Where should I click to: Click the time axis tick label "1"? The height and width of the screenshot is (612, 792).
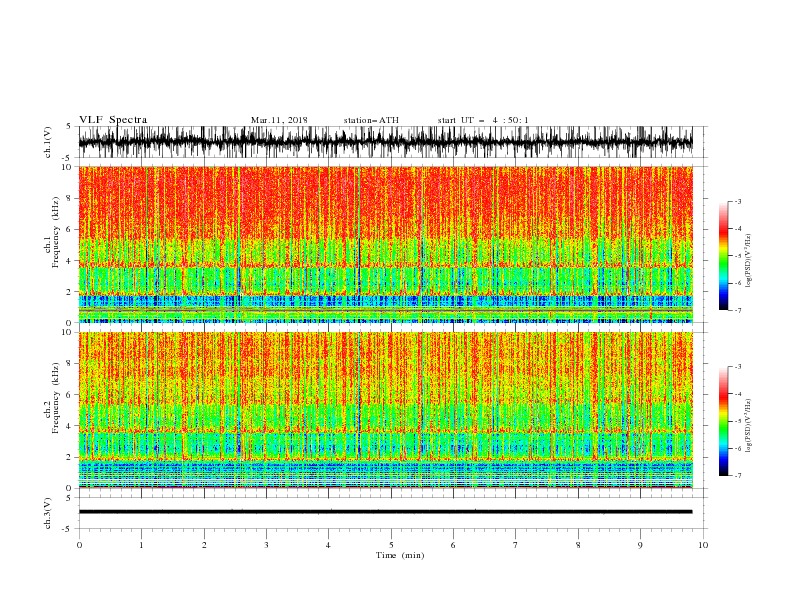[x=141, y=545]
